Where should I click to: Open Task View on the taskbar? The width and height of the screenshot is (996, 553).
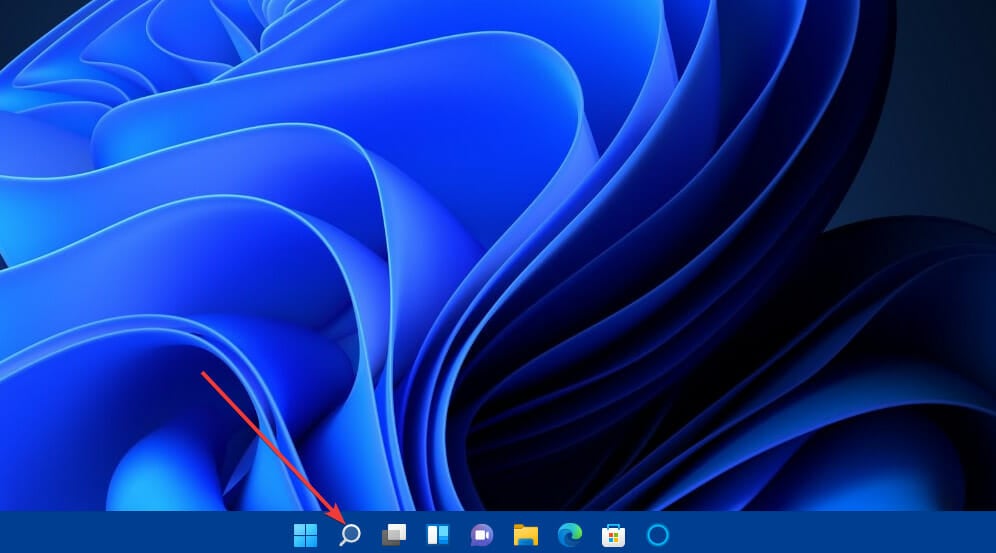(394, 535)
